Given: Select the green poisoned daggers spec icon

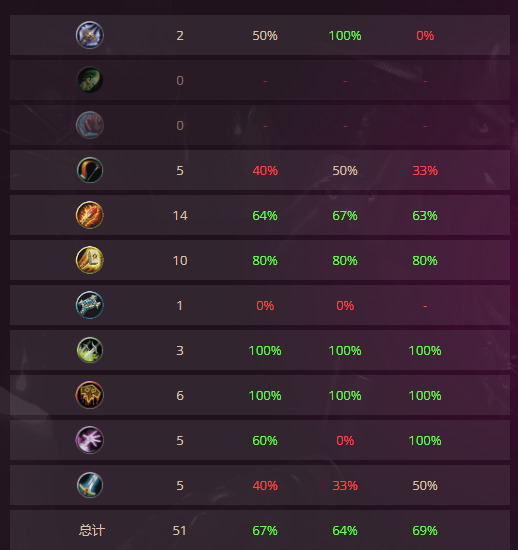Looking at the screenshot, I should tap(90, 350).
